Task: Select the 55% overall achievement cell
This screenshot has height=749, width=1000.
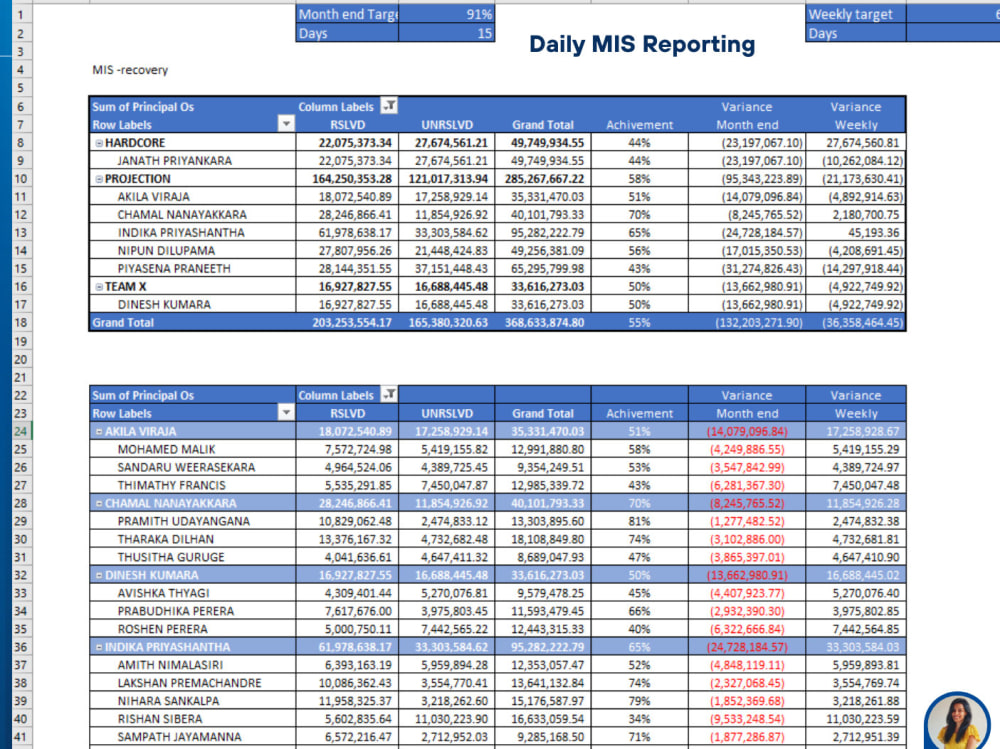Action: (640, 322)
